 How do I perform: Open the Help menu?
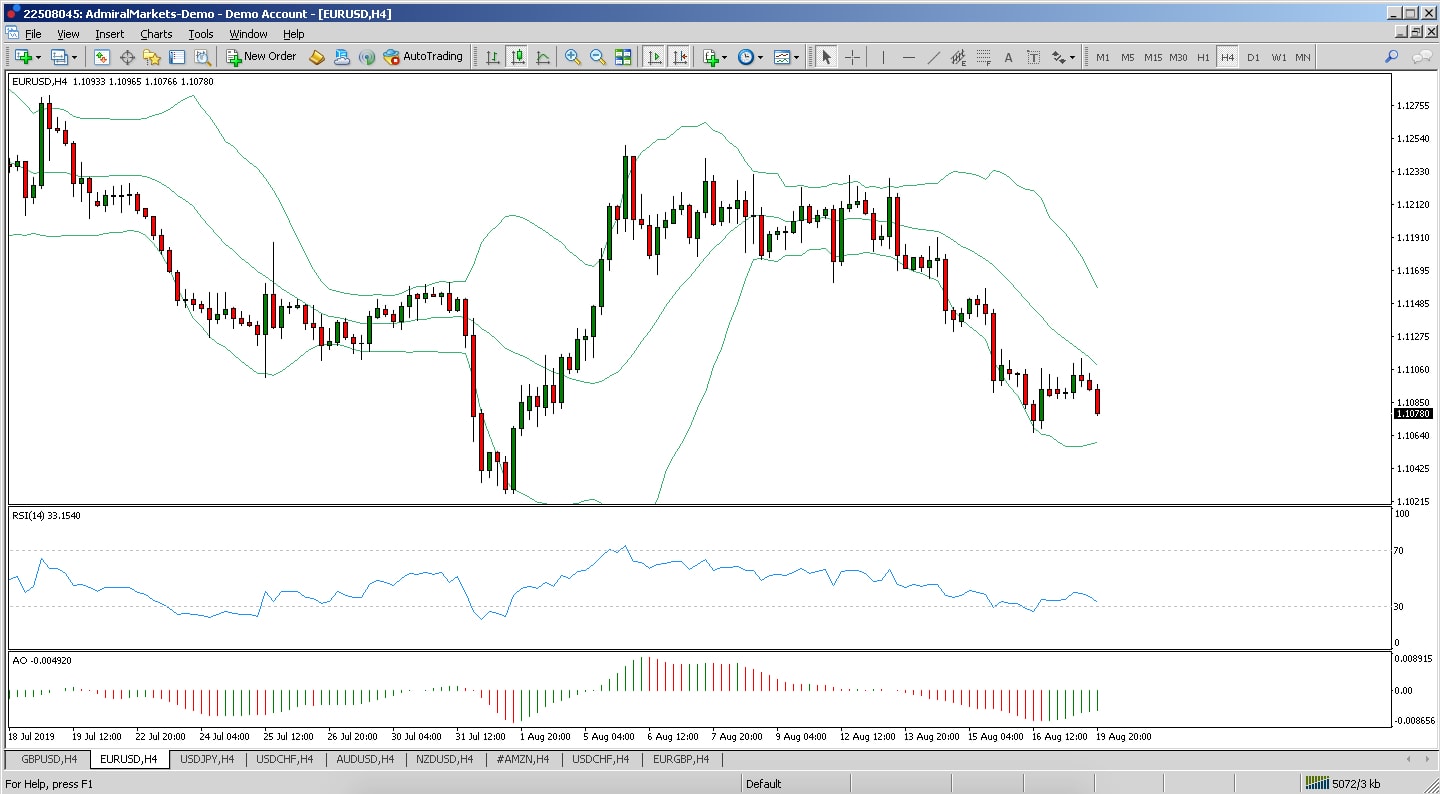coord(293,33)
